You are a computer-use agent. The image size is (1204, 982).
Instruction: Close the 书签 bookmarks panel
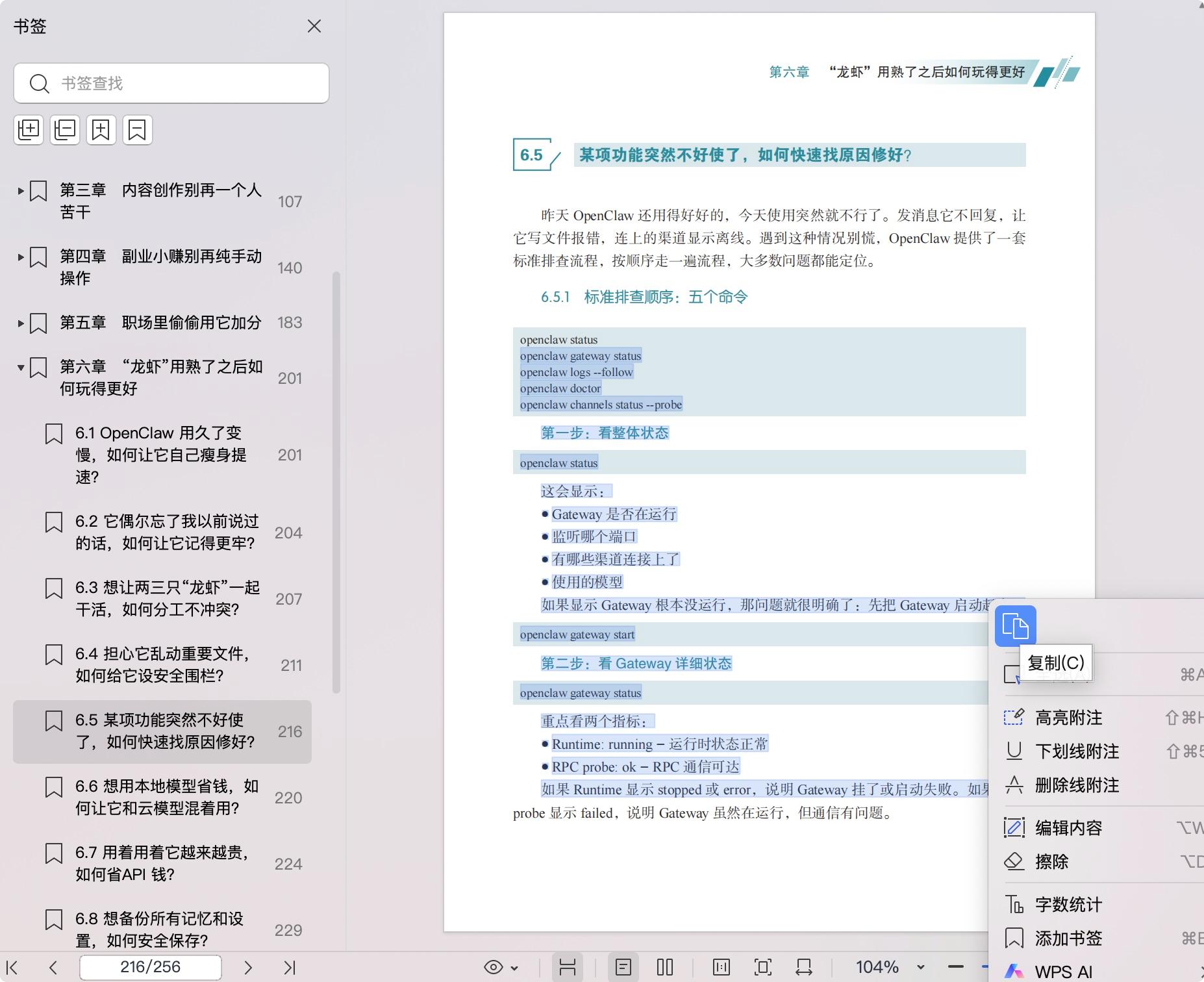[x=314, y=26]
